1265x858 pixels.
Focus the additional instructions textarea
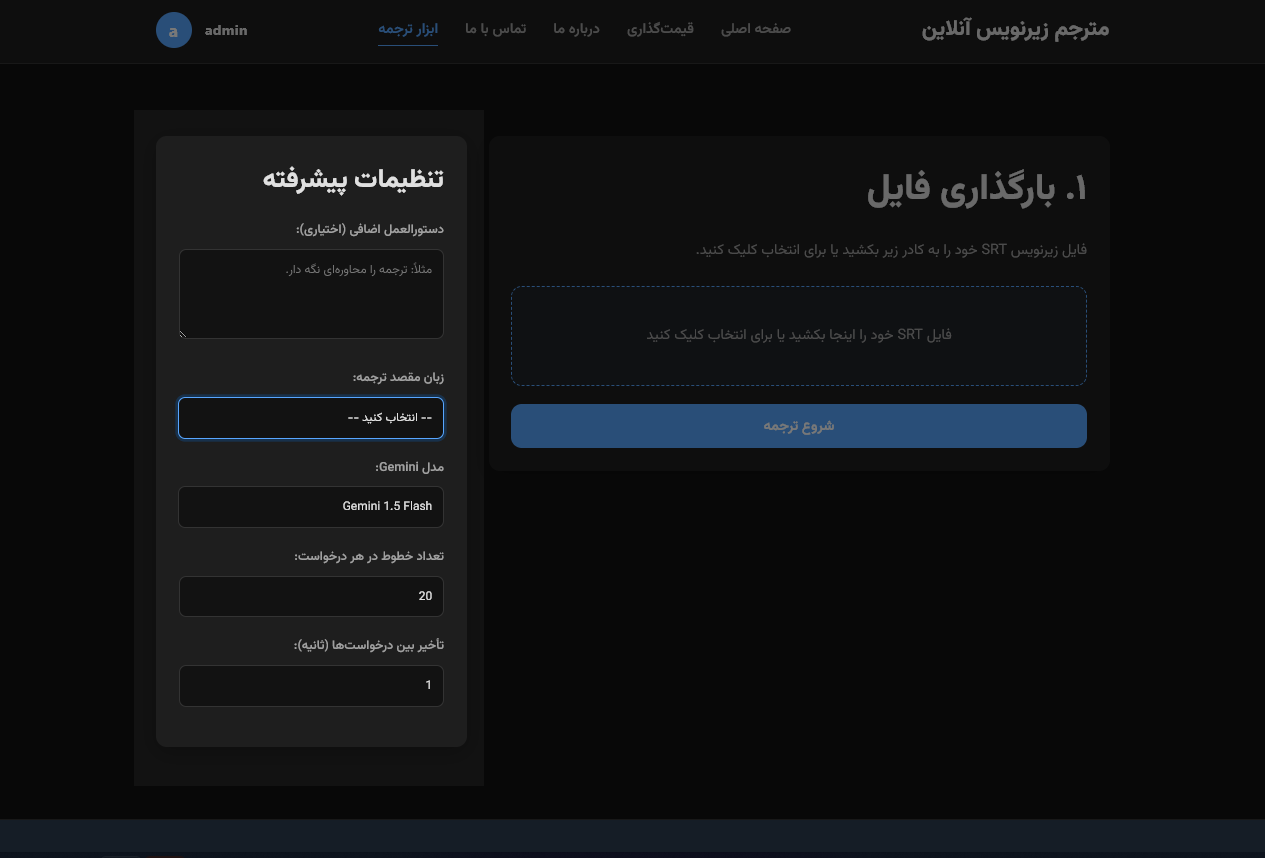point(311,294)
